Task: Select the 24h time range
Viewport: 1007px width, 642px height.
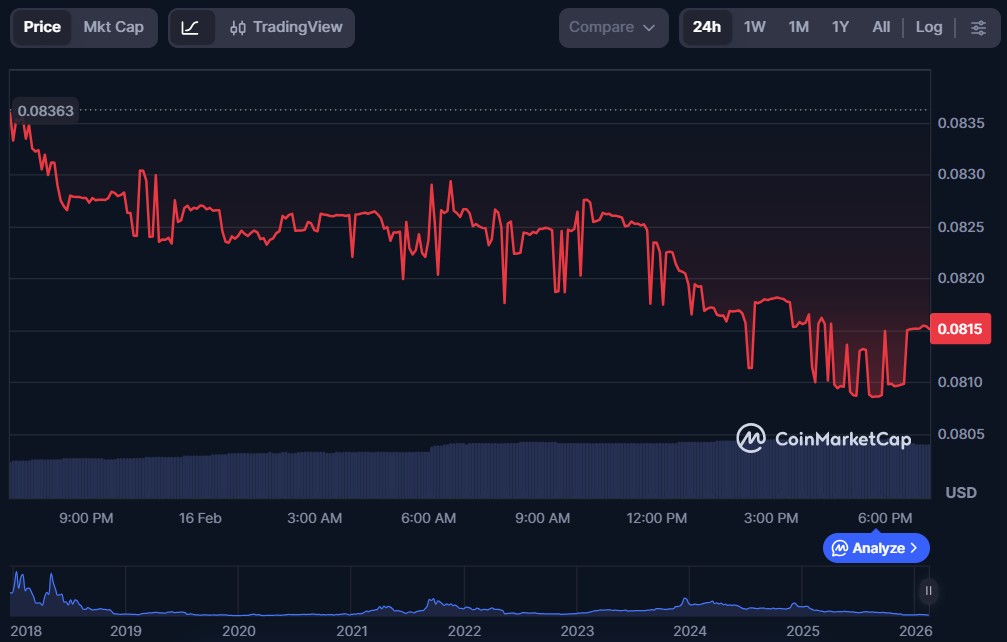Action: (x=706, y=27)
